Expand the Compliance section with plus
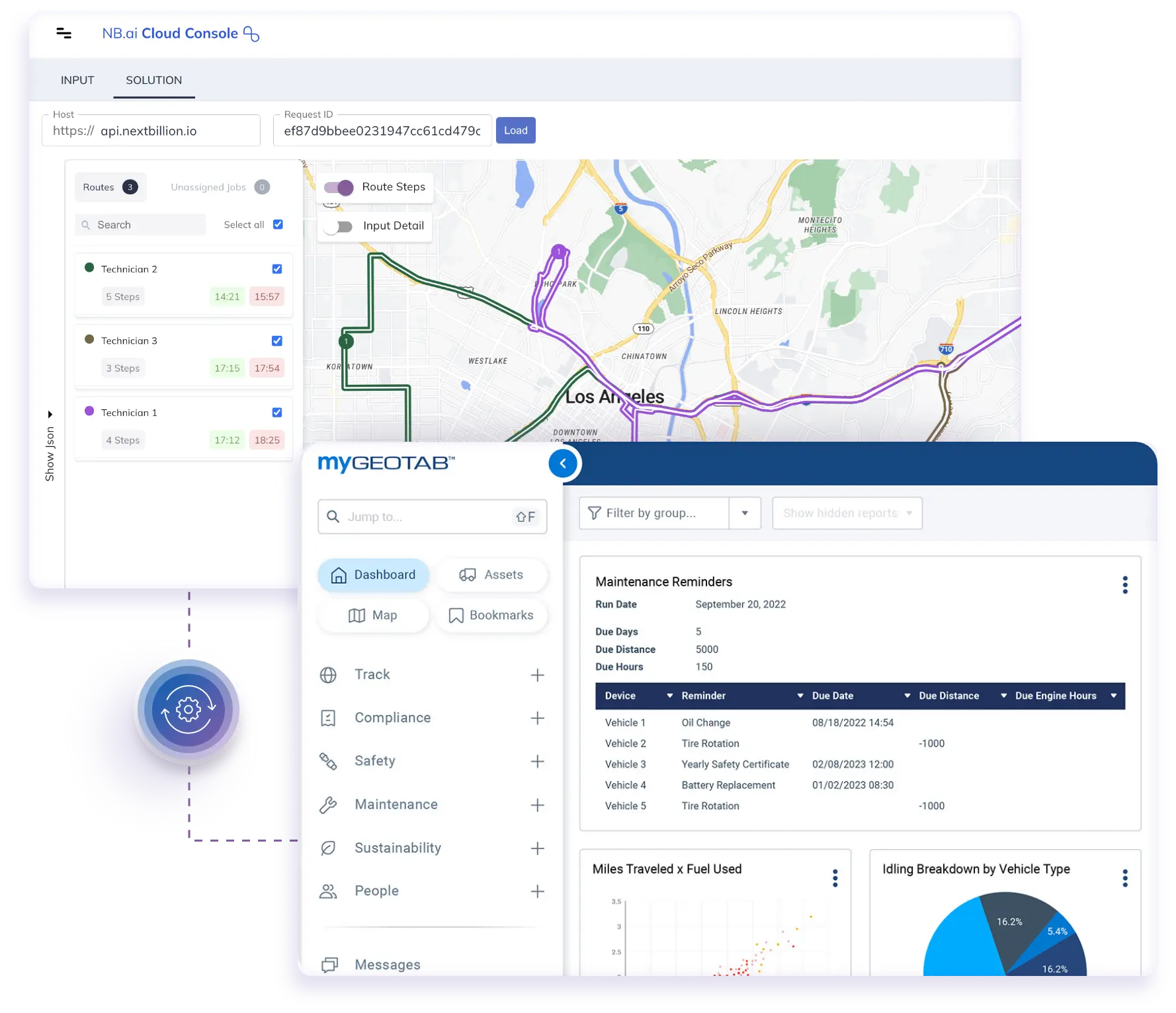The width and height of the screenshot is (1176, 1013). pyautogui.click(x=538, y=718)
